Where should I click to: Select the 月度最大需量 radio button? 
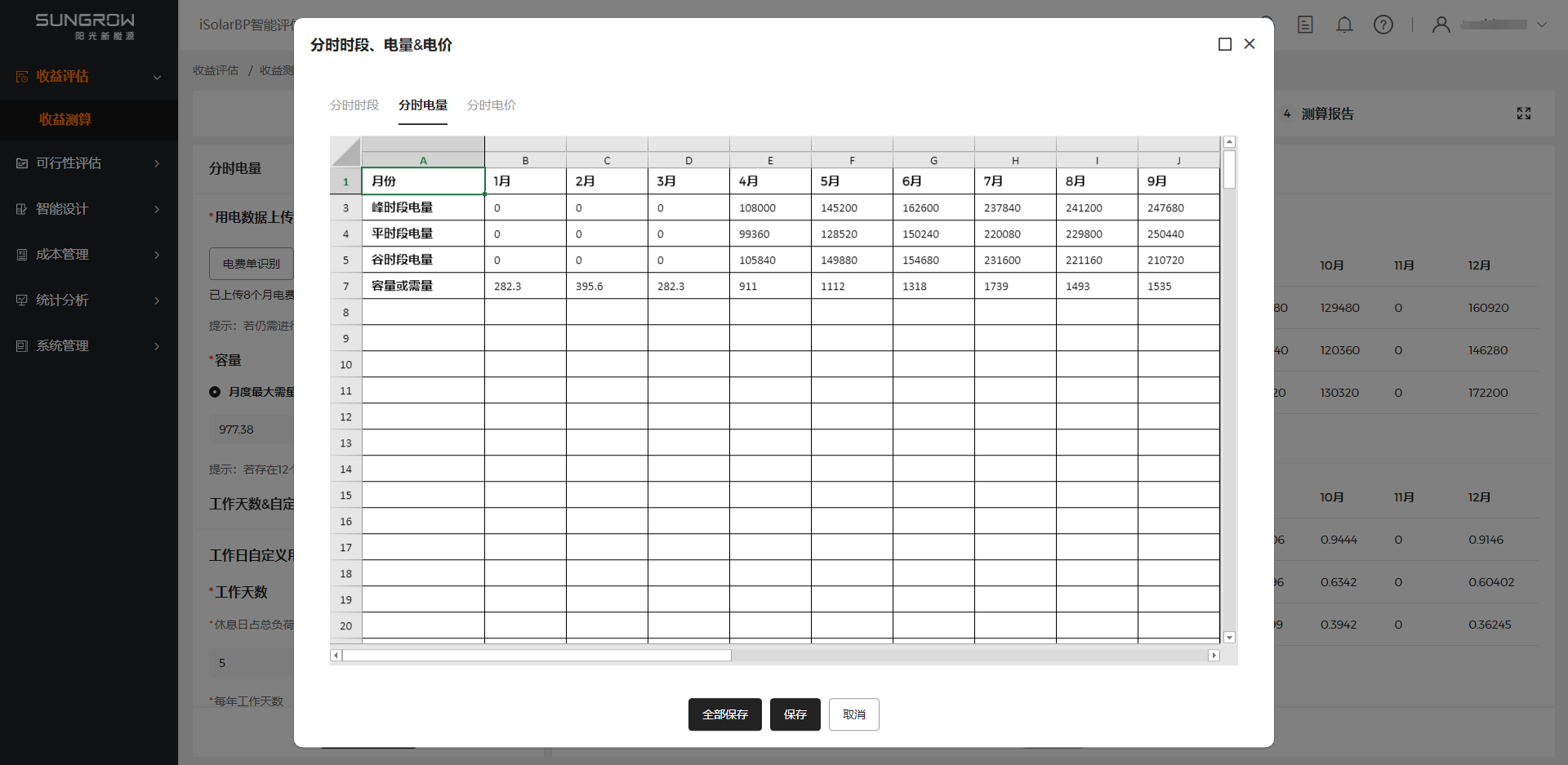pos(215,392)
